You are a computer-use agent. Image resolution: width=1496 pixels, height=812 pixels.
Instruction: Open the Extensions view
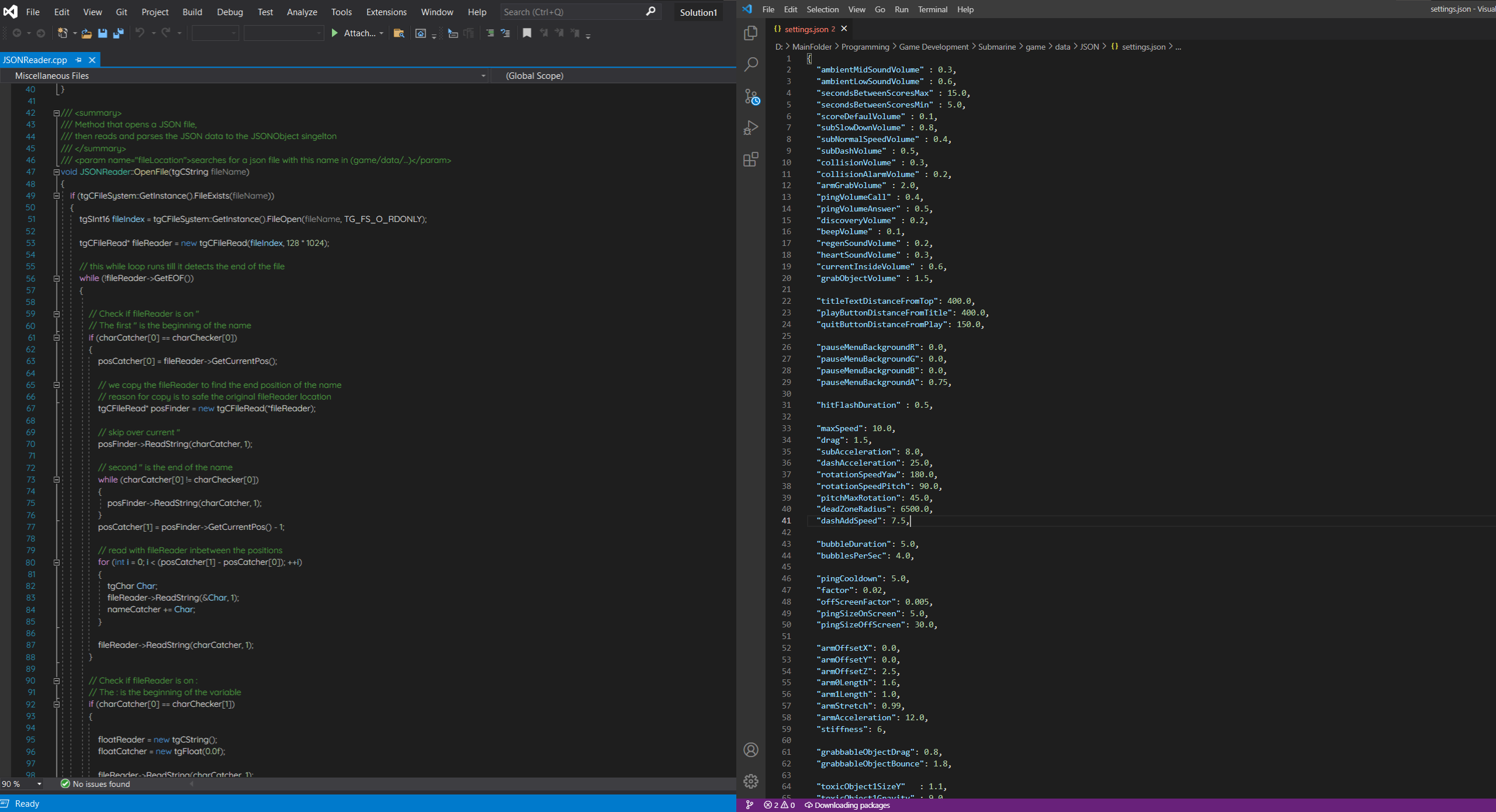751,159
